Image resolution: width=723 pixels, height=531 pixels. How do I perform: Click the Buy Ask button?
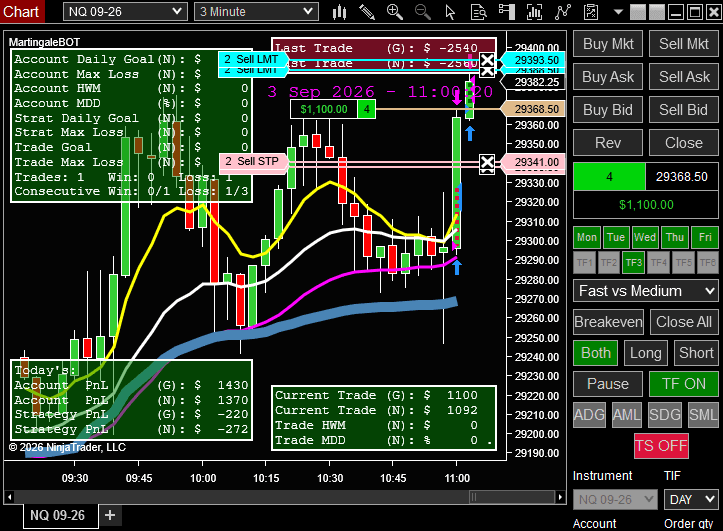[608, 77]
